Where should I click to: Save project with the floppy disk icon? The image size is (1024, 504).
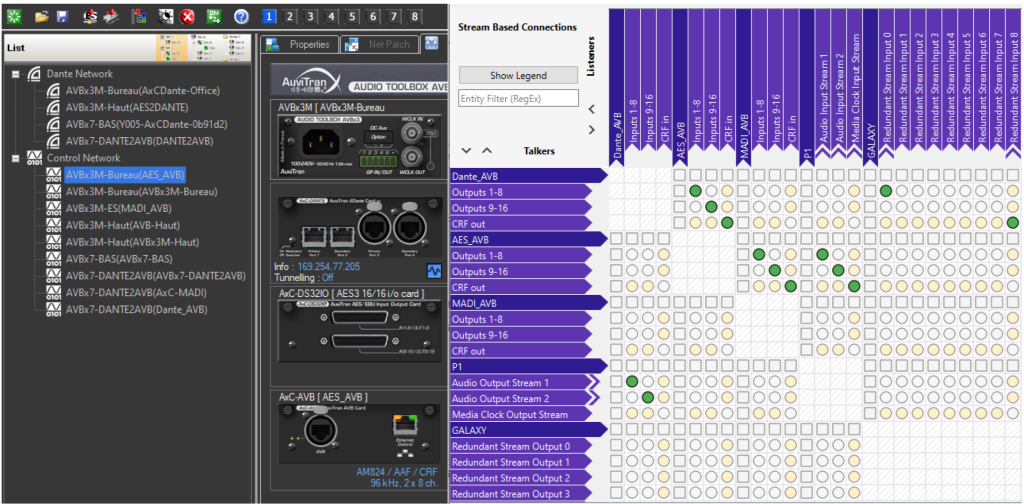click(x=62, y=17)
